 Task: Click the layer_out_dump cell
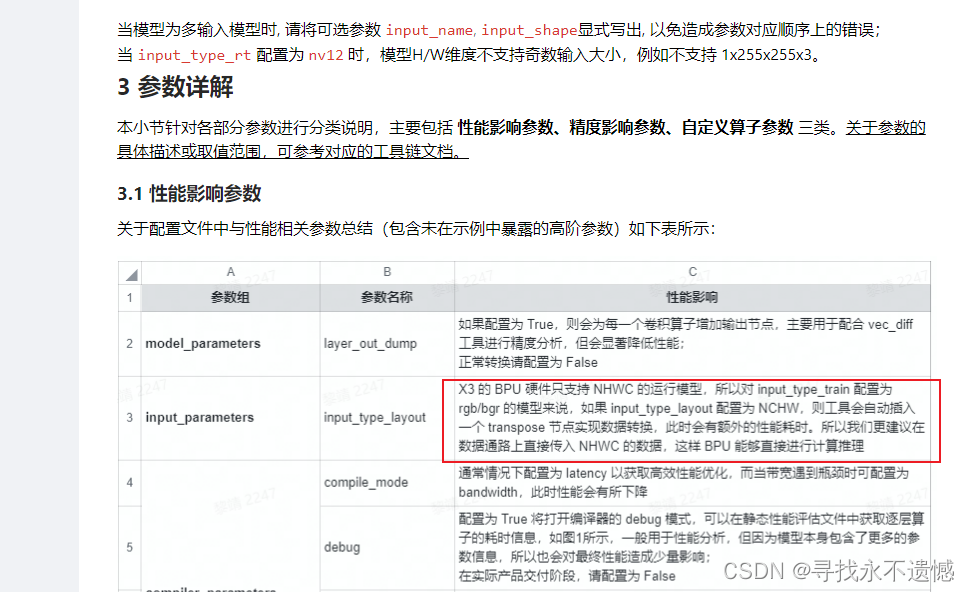point(387,343)
